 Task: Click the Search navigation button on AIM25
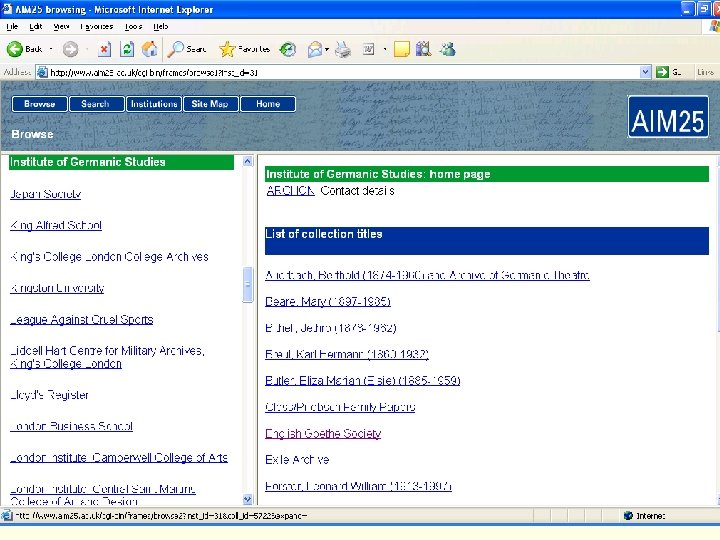click(96, 104)
